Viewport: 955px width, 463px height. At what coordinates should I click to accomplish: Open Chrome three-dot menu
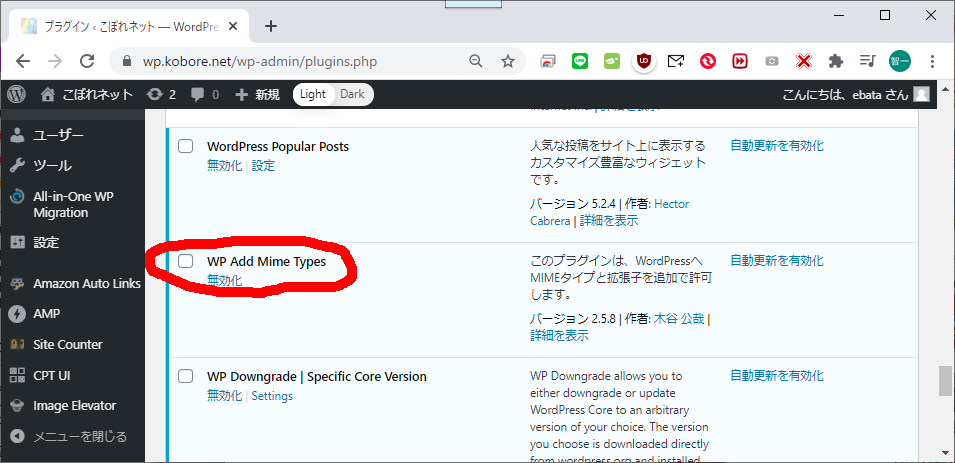point(933,61)
